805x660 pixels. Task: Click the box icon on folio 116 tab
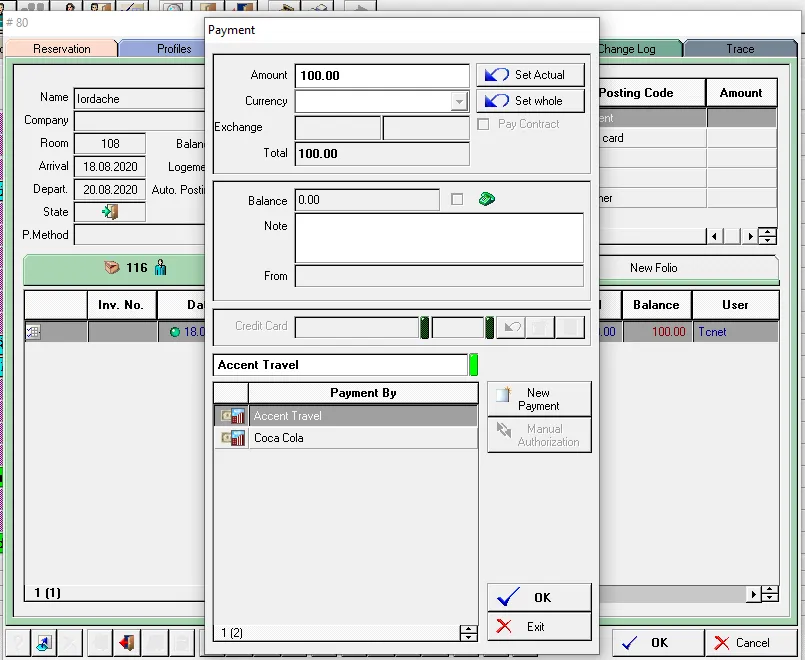(111, 267)
